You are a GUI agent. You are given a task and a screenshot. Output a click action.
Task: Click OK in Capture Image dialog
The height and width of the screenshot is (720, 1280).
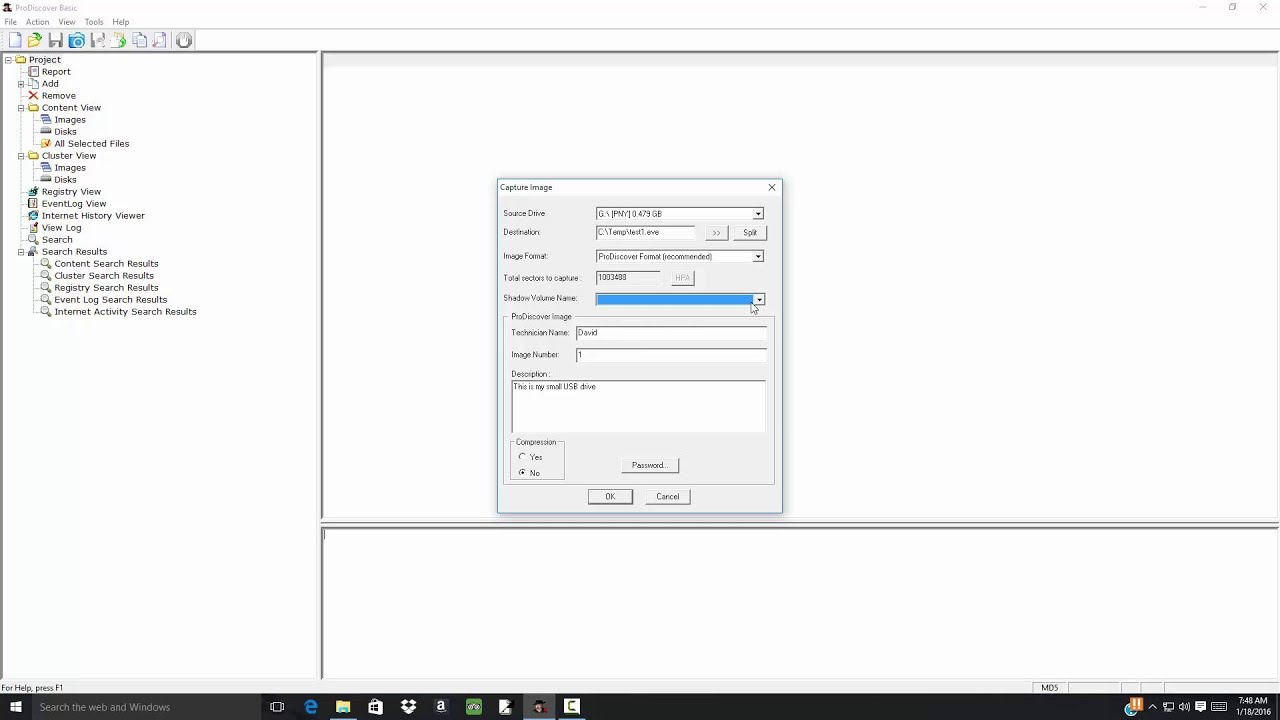tap(610, 497)
